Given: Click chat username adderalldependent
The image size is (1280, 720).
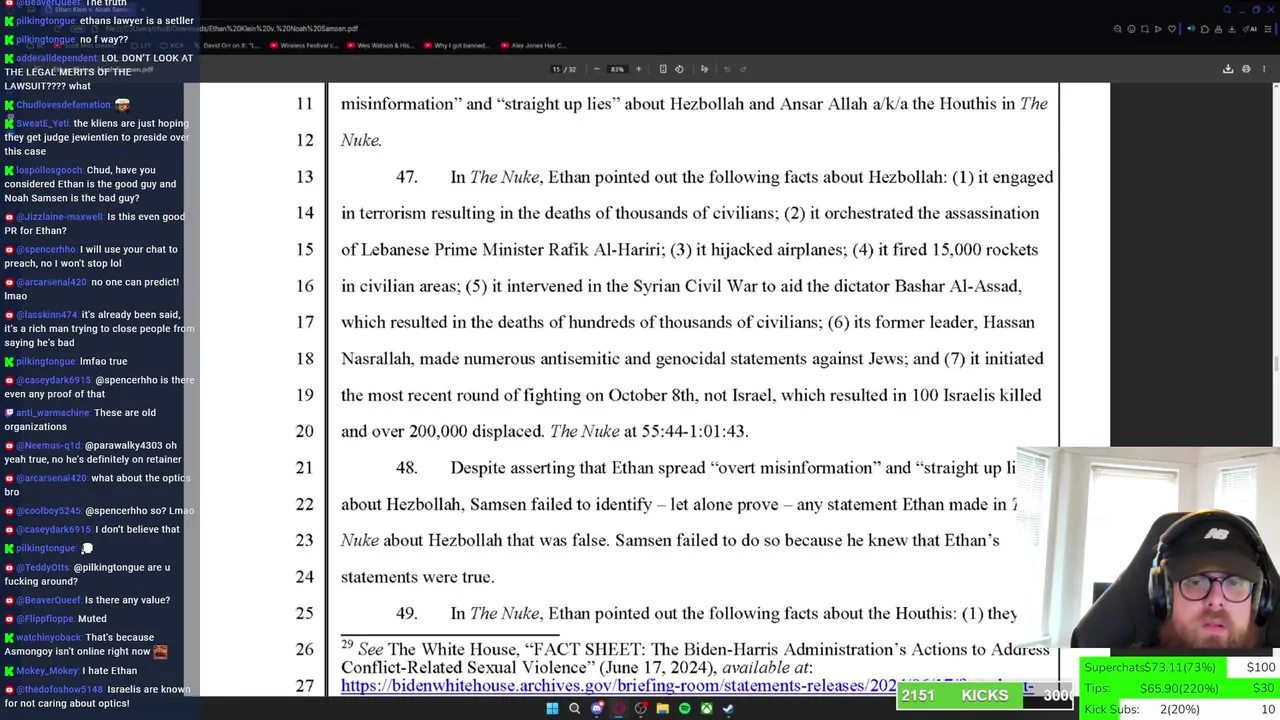Looking at the screenshot, I should click(x=57, y=58).
